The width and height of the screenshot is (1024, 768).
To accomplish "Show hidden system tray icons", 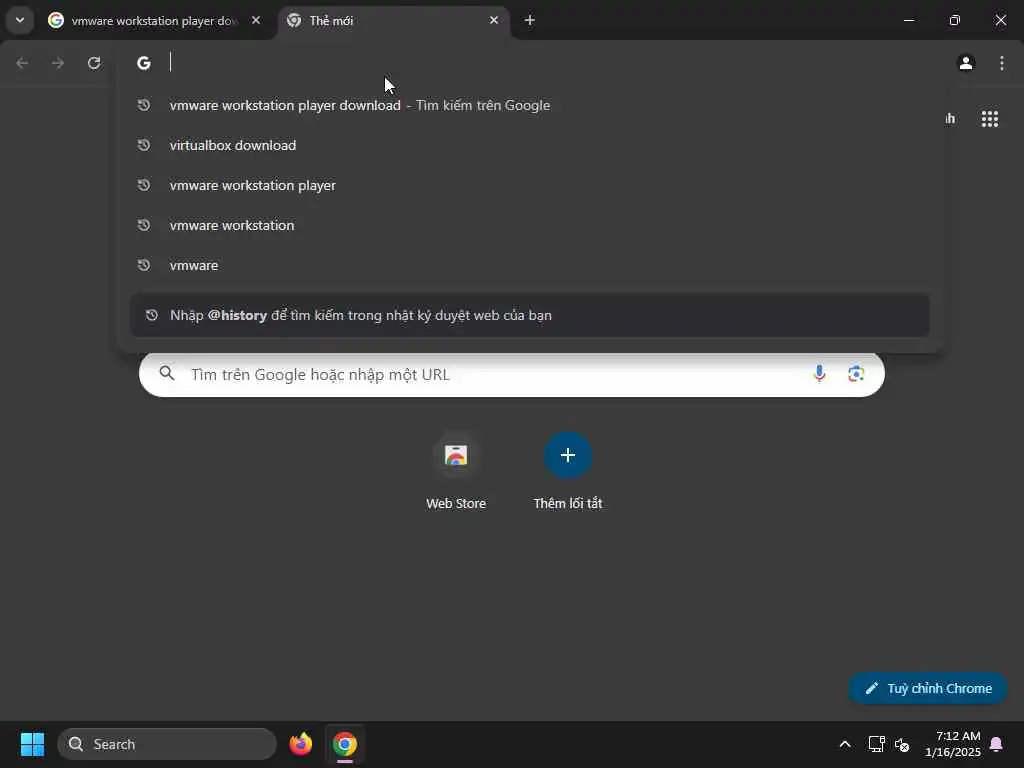I will [844, 744].
